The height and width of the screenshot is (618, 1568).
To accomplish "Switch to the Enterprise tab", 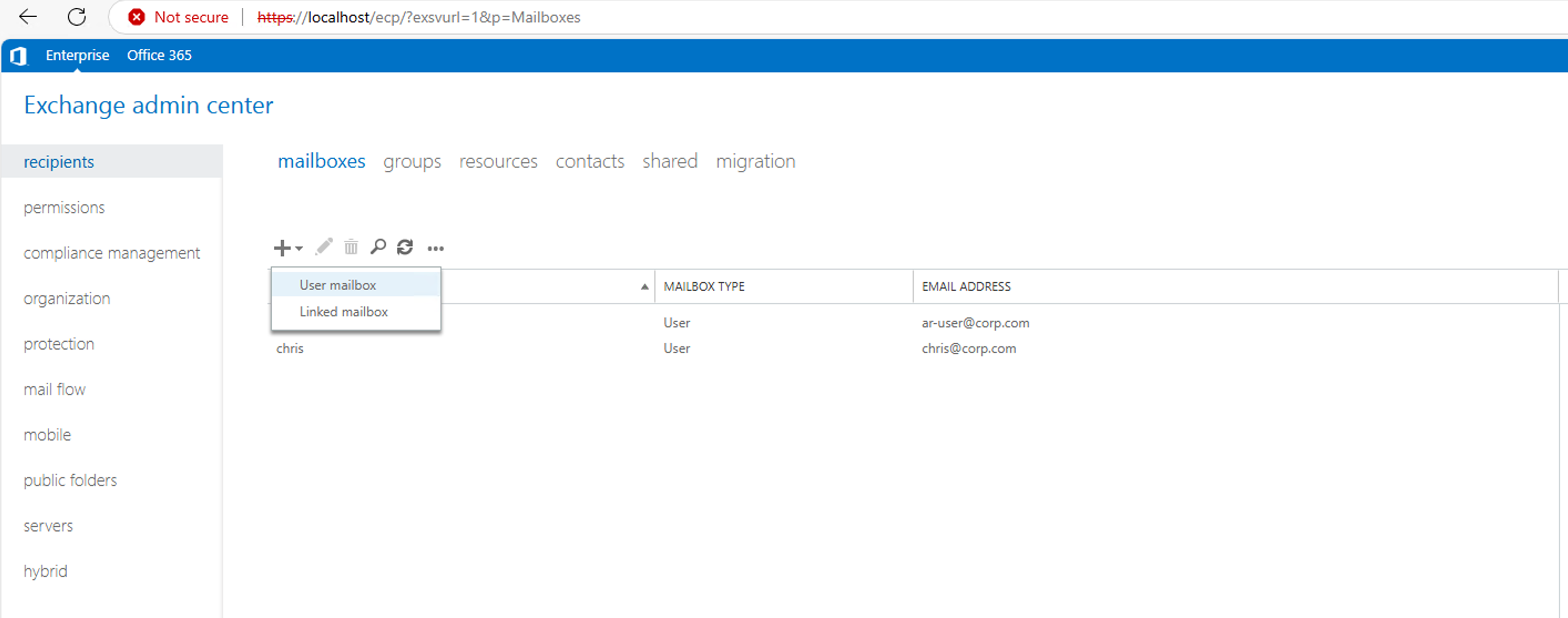I will coord(77,55).
